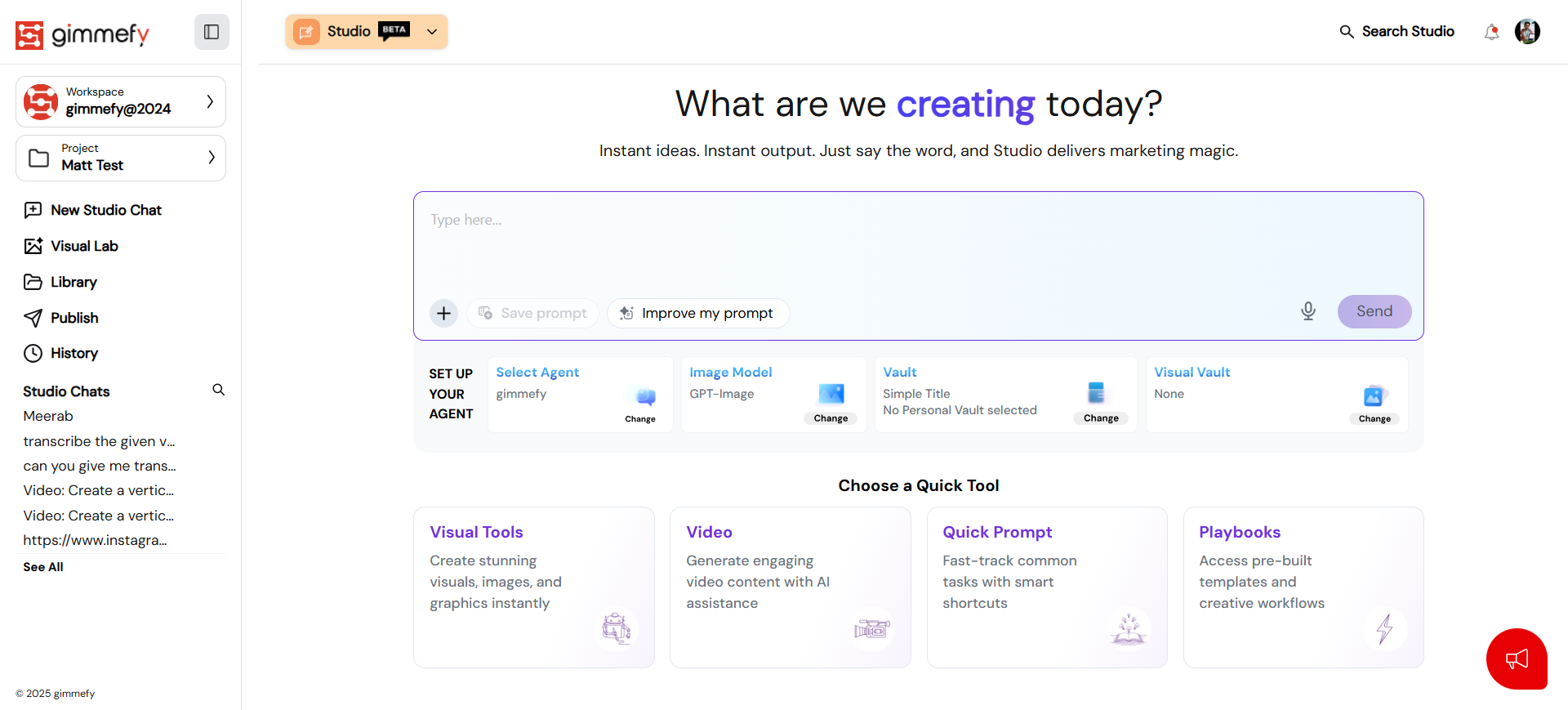Click the Search Studio magnifier icon

click(x=1347, y=32)
